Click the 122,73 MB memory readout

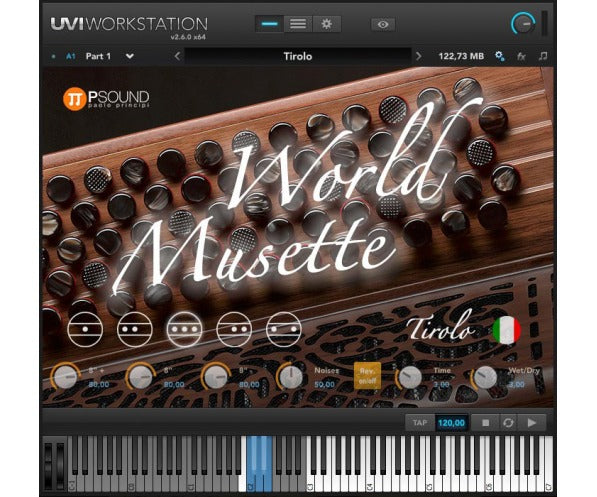pos(461,56)
